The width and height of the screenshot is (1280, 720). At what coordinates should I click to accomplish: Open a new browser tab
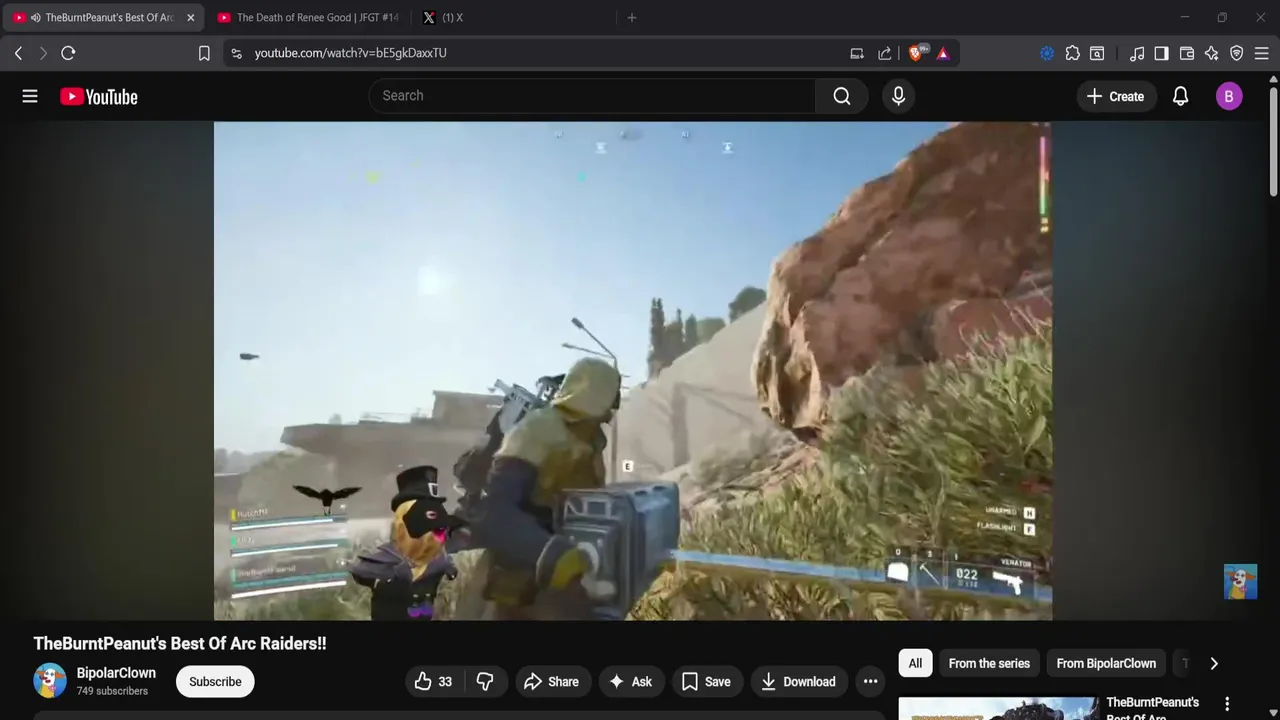coord(631,17)
